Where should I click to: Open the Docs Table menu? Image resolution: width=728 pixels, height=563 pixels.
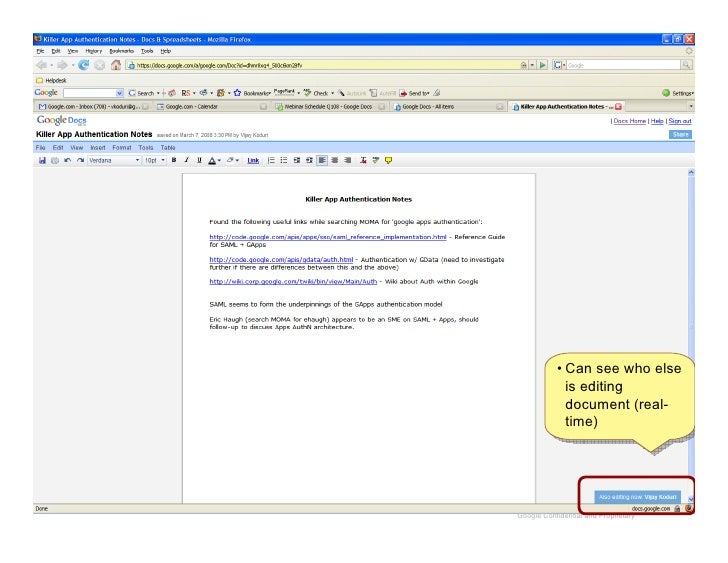pos(168,148)
